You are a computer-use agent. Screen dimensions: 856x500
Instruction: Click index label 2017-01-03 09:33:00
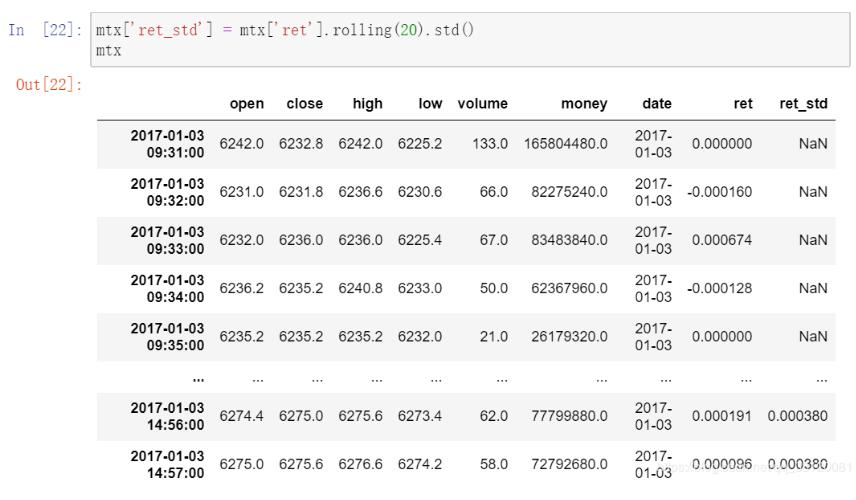(x=167, y=240)
